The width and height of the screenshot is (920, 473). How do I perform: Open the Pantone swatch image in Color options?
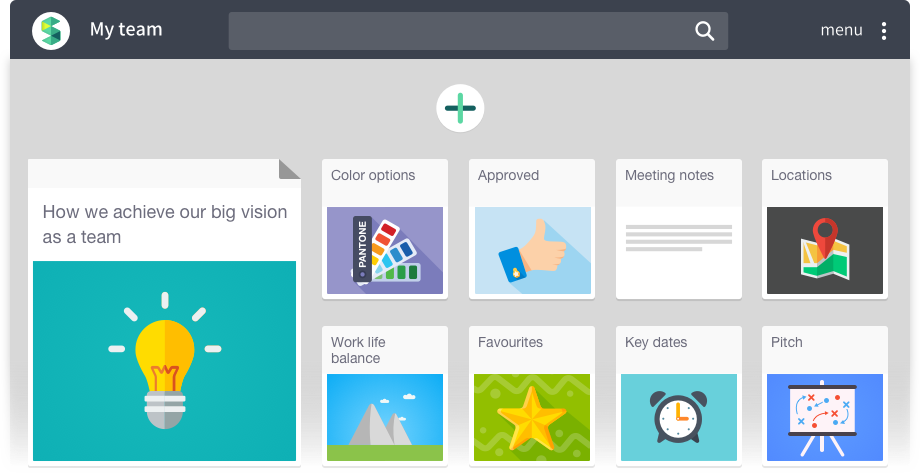(x=385, y=251)
